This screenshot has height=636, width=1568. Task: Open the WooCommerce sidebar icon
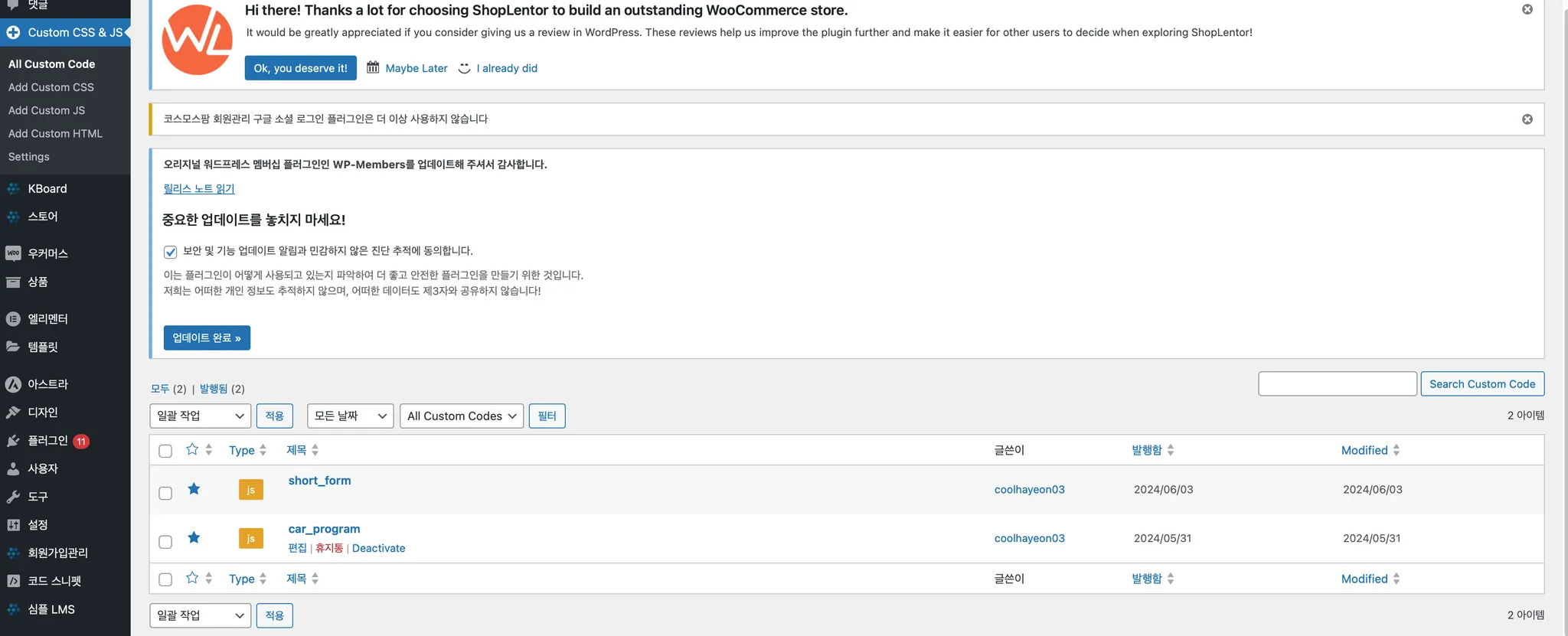(13, 253)
